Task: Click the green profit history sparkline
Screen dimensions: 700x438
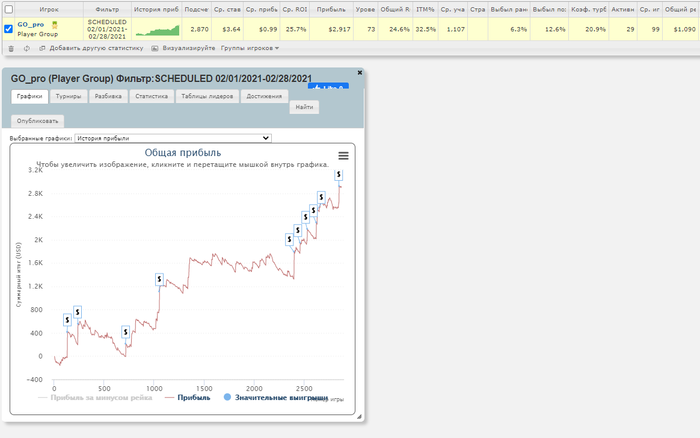Action: coord(157,30)
